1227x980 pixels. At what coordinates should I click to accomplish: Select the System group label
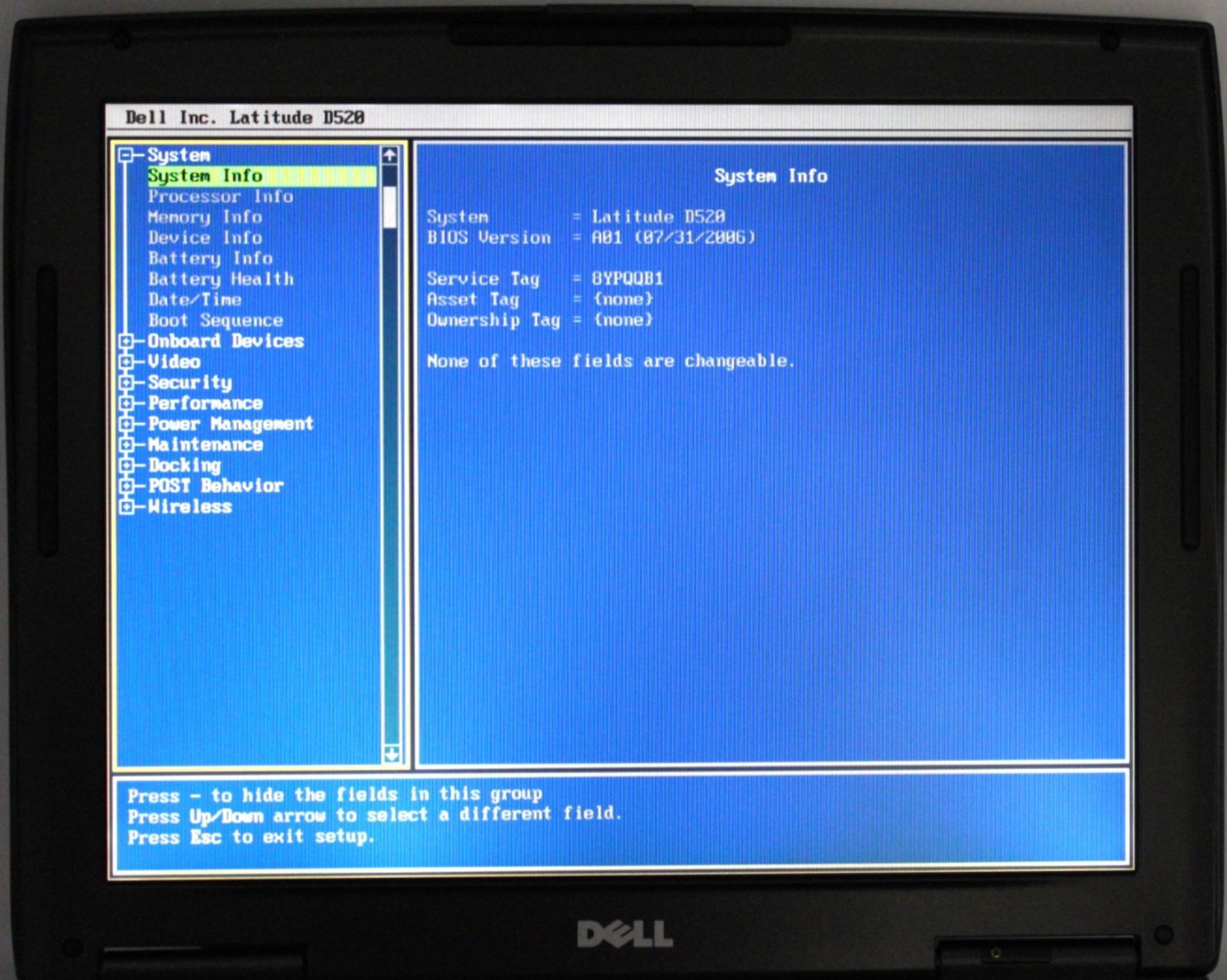tap(179, 155)
